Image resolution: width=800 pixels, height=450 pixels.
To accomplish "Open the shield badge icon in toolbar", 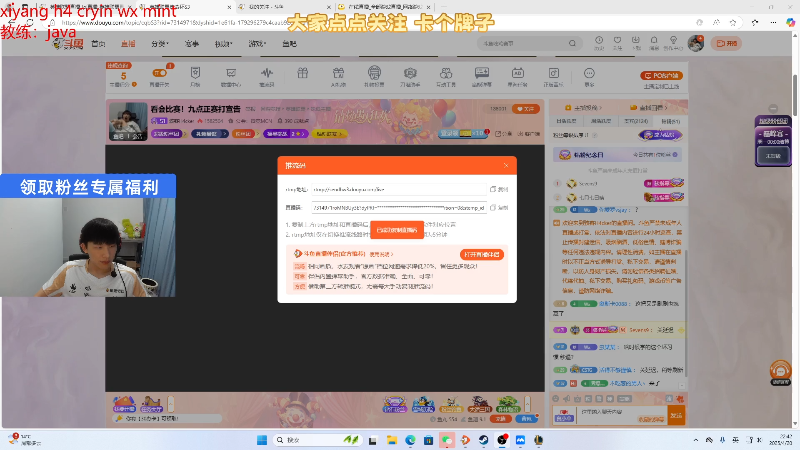I will point(195,73).
